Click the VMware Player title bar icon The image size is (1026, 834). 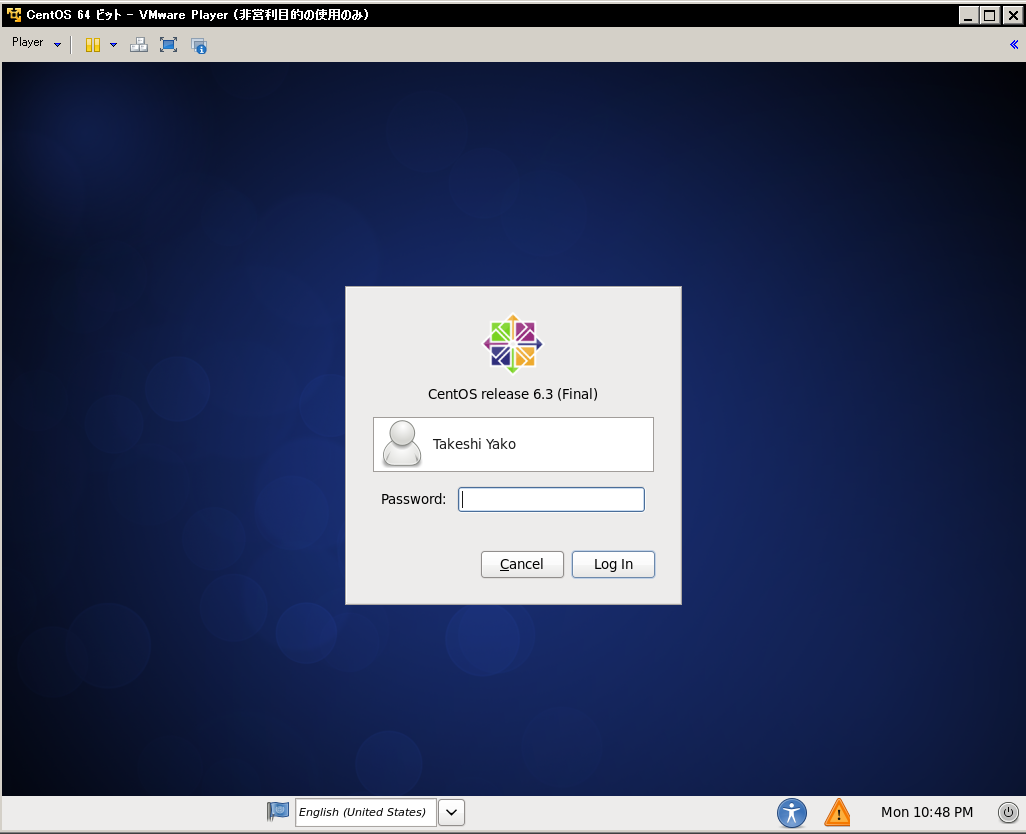tap(14, 14)
